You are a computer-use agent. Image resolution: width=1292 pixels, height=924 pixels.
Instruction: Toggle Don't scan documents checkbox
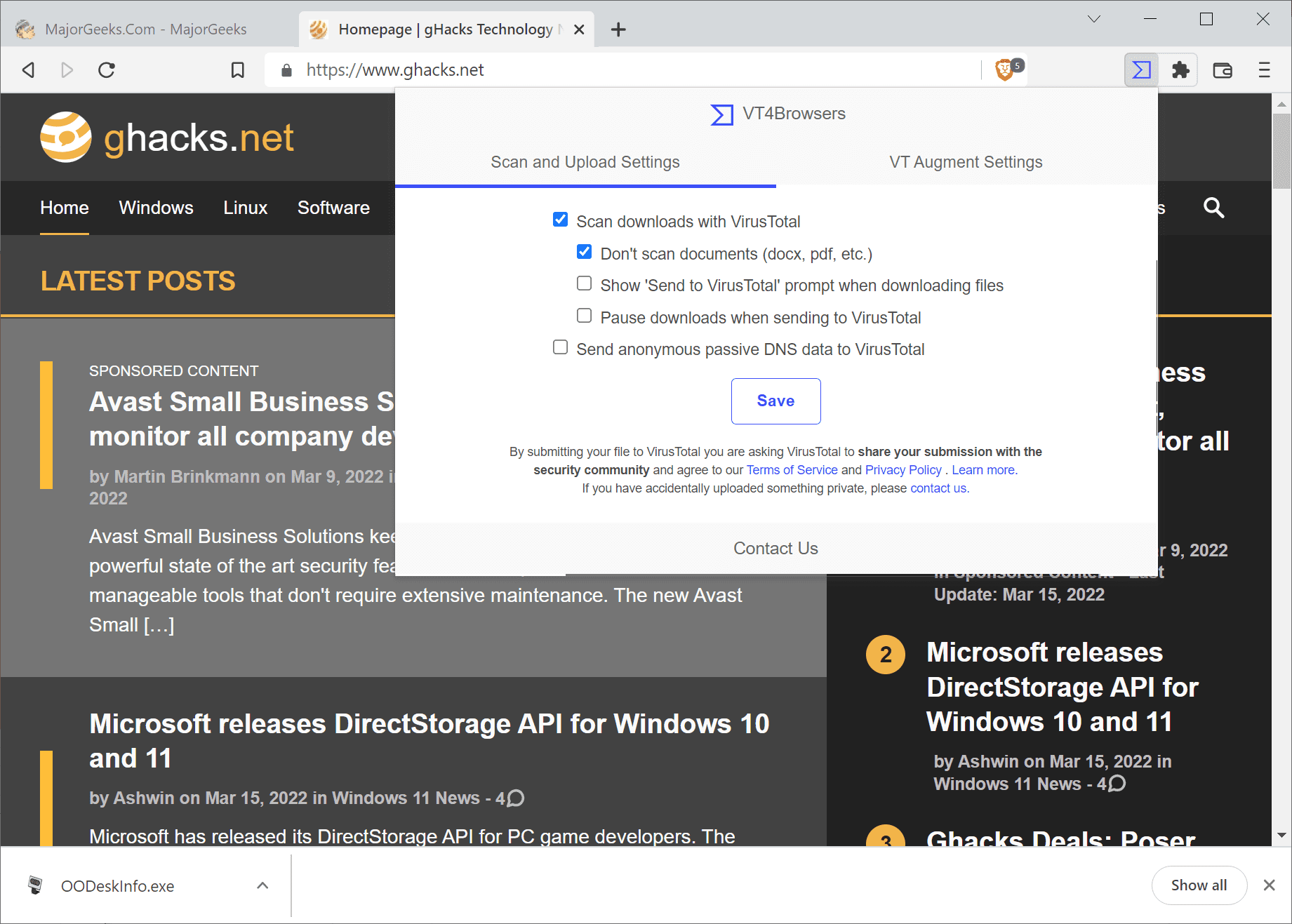(x=584, y=252)
